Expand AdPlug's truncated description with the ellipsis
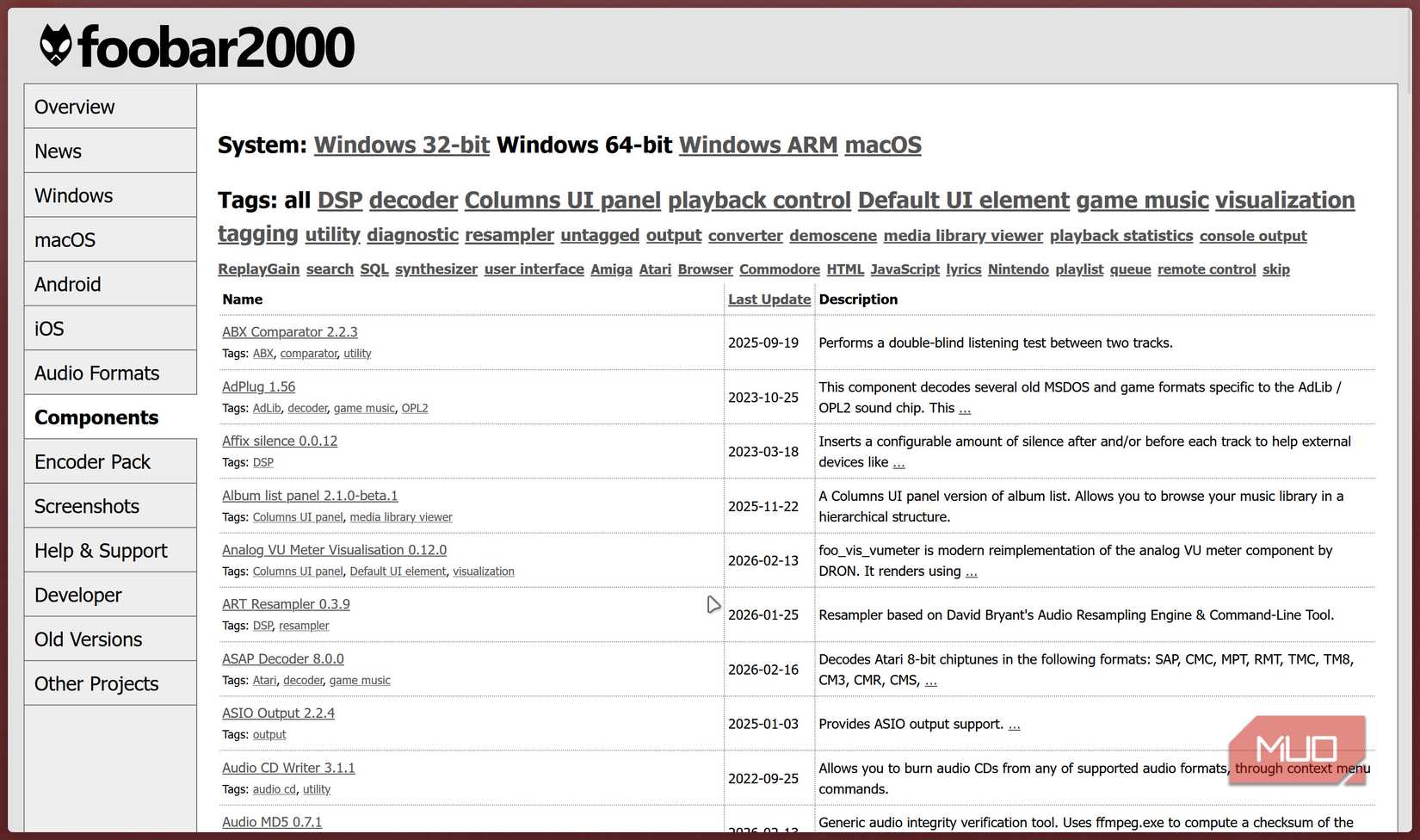Viewport: 1420px width, 840px height. (964, 408)
